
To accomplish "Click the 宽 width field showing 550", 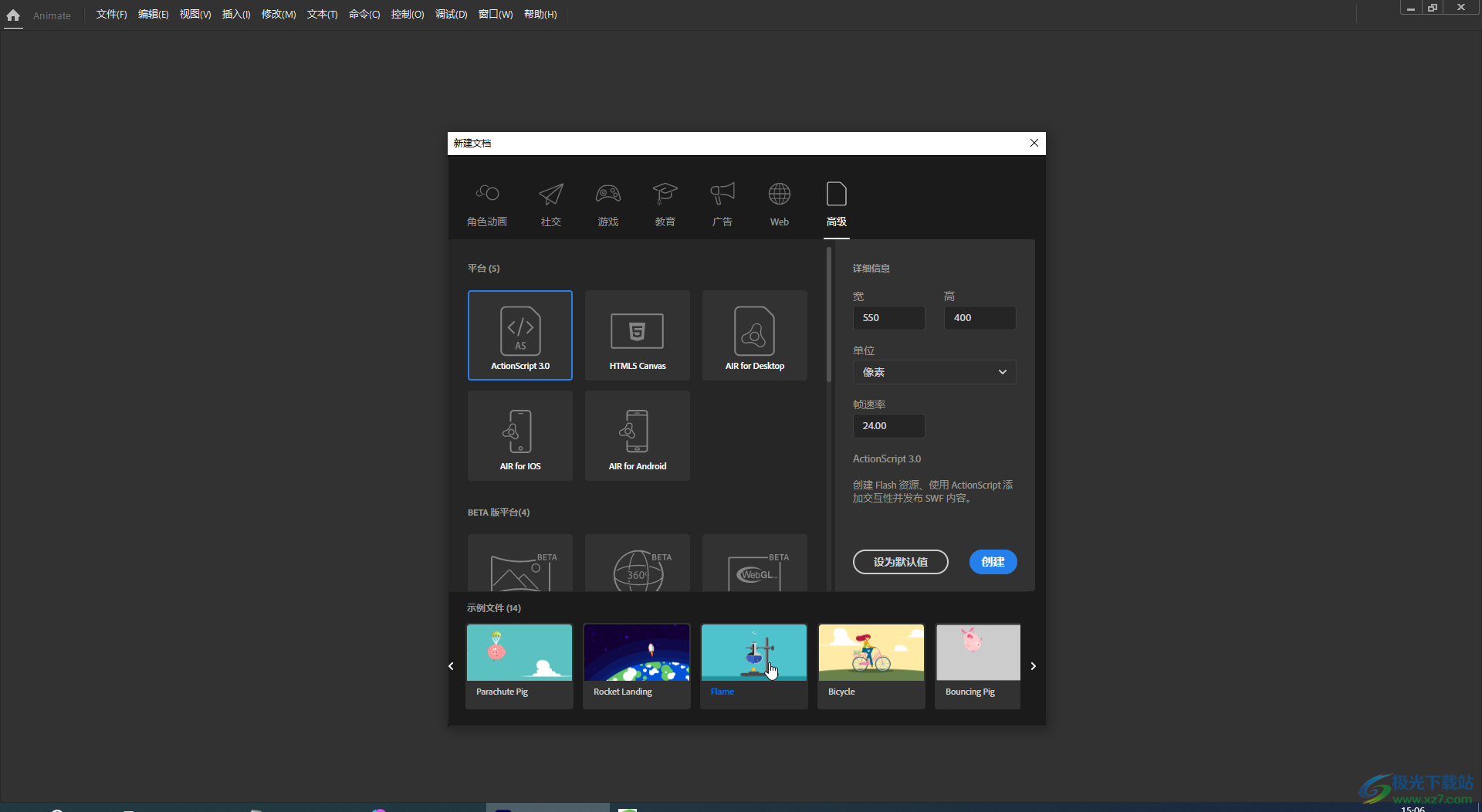I will pos(888,318).
